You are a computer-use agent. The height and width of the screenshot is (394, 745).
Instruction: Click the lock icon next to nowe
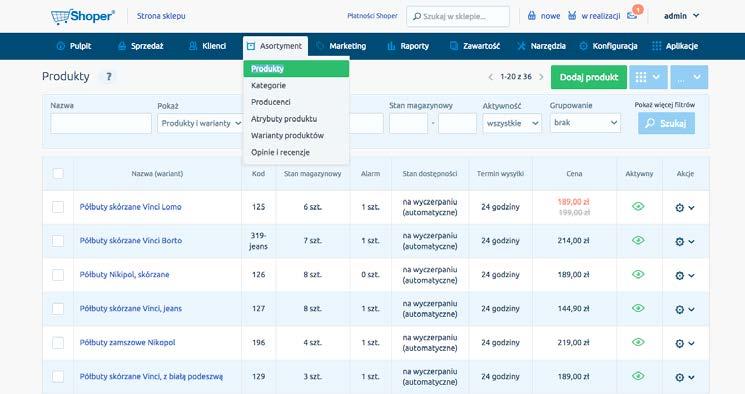532,16
